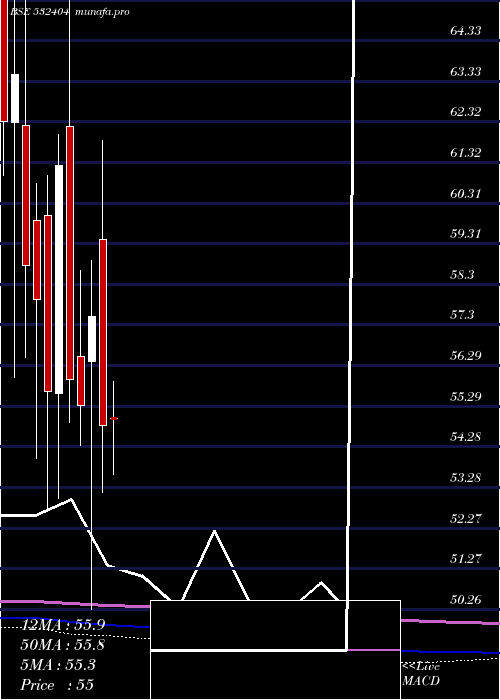Click the small red doji candle at 55
The height and width of the screenshot is (700, 500).
(114, 419)
